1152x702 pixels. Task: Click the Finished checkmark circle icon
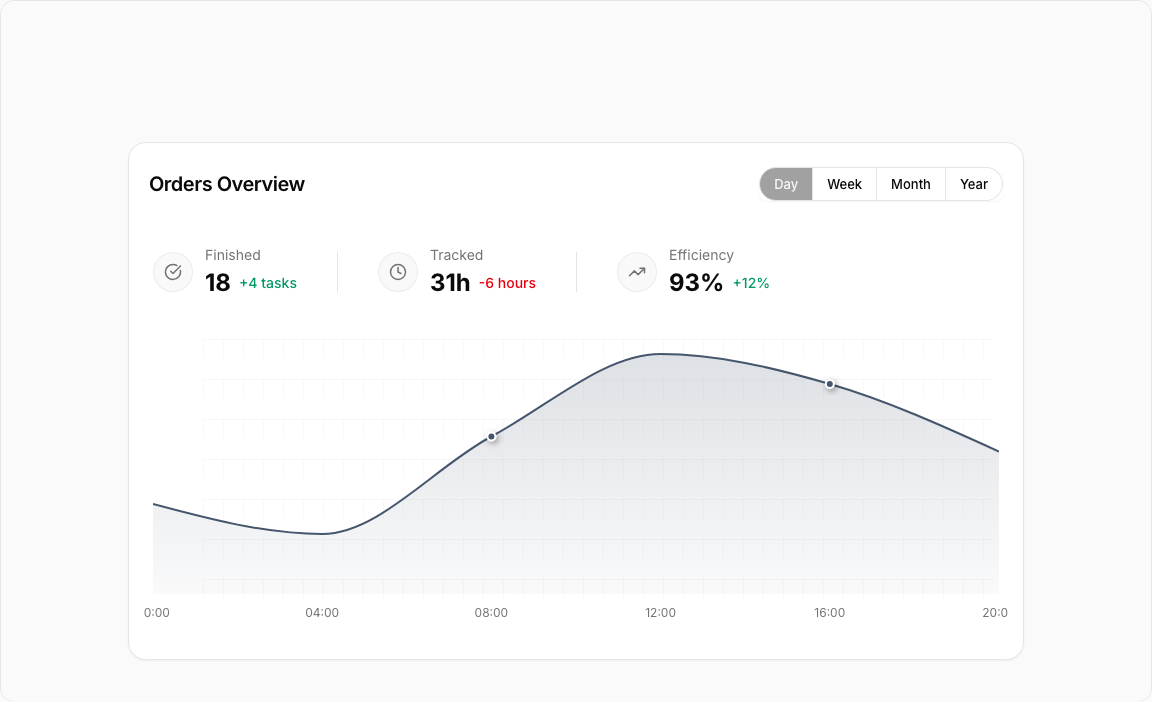[x=173, y=272]
